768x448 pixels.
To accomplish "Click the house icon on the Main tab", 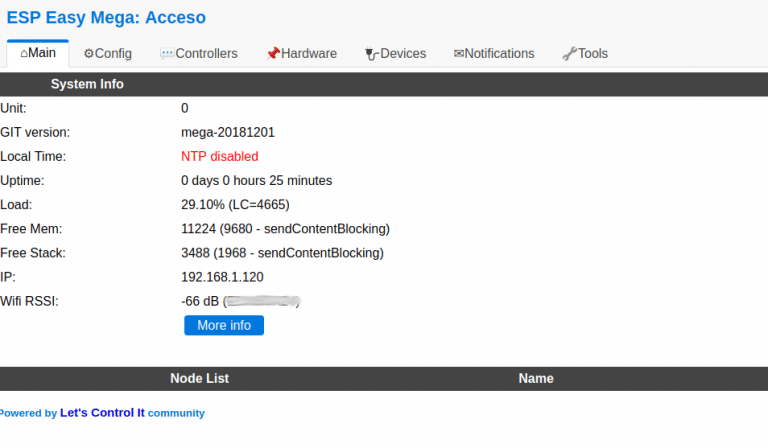I will coord(24,53).
